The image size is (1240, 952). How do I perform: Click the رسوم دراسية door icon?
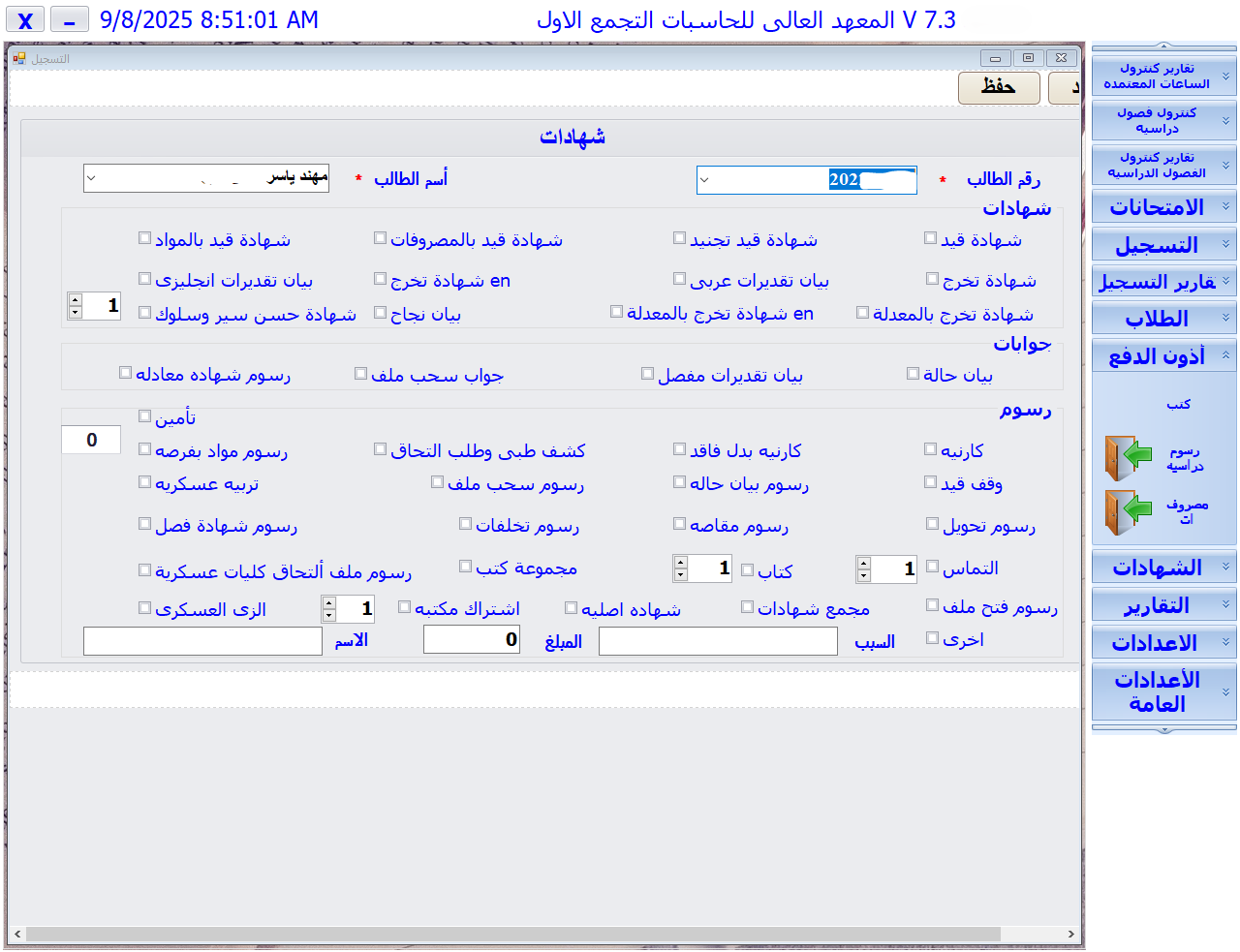pyautogui.click(x=1127, y=457)
